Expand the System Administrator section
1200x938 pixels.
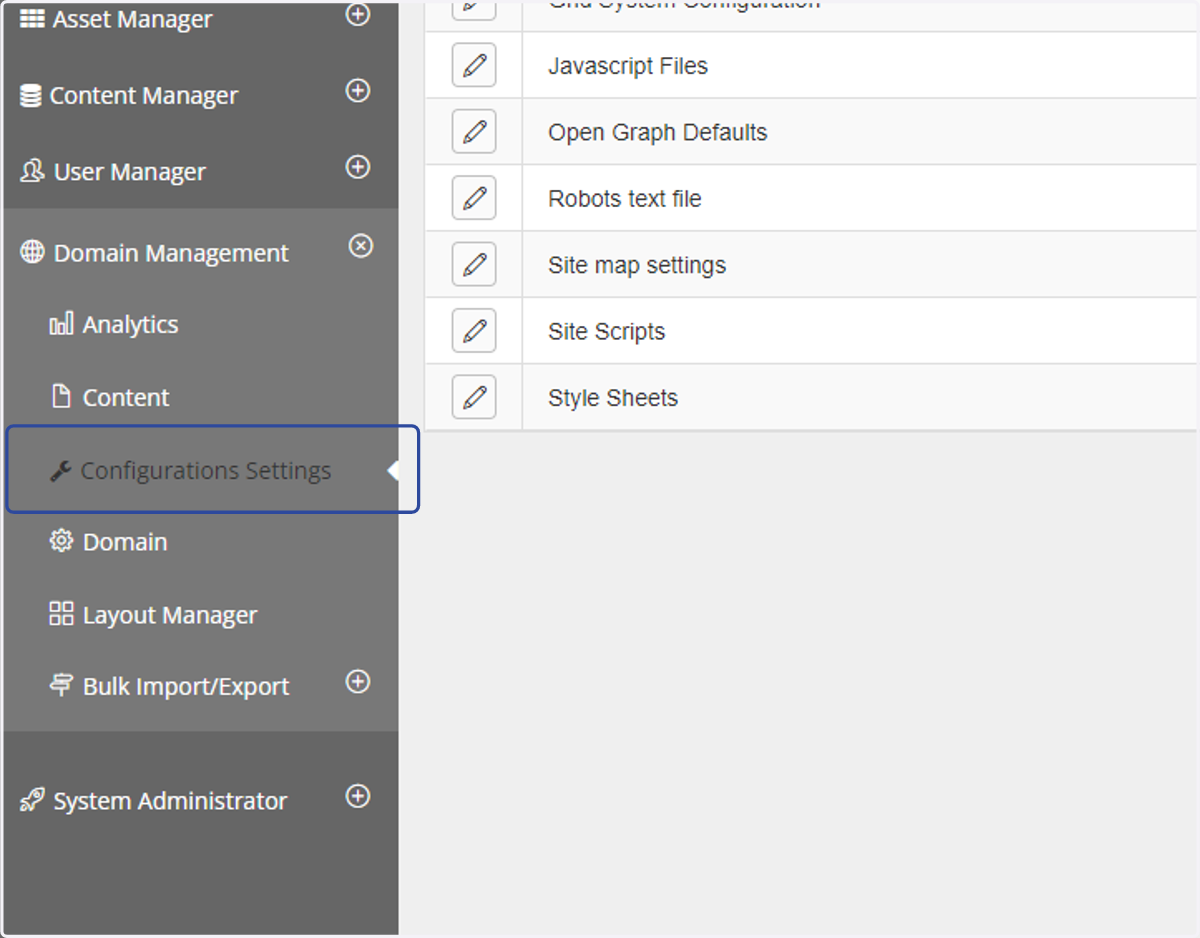(x=358, y=797)
